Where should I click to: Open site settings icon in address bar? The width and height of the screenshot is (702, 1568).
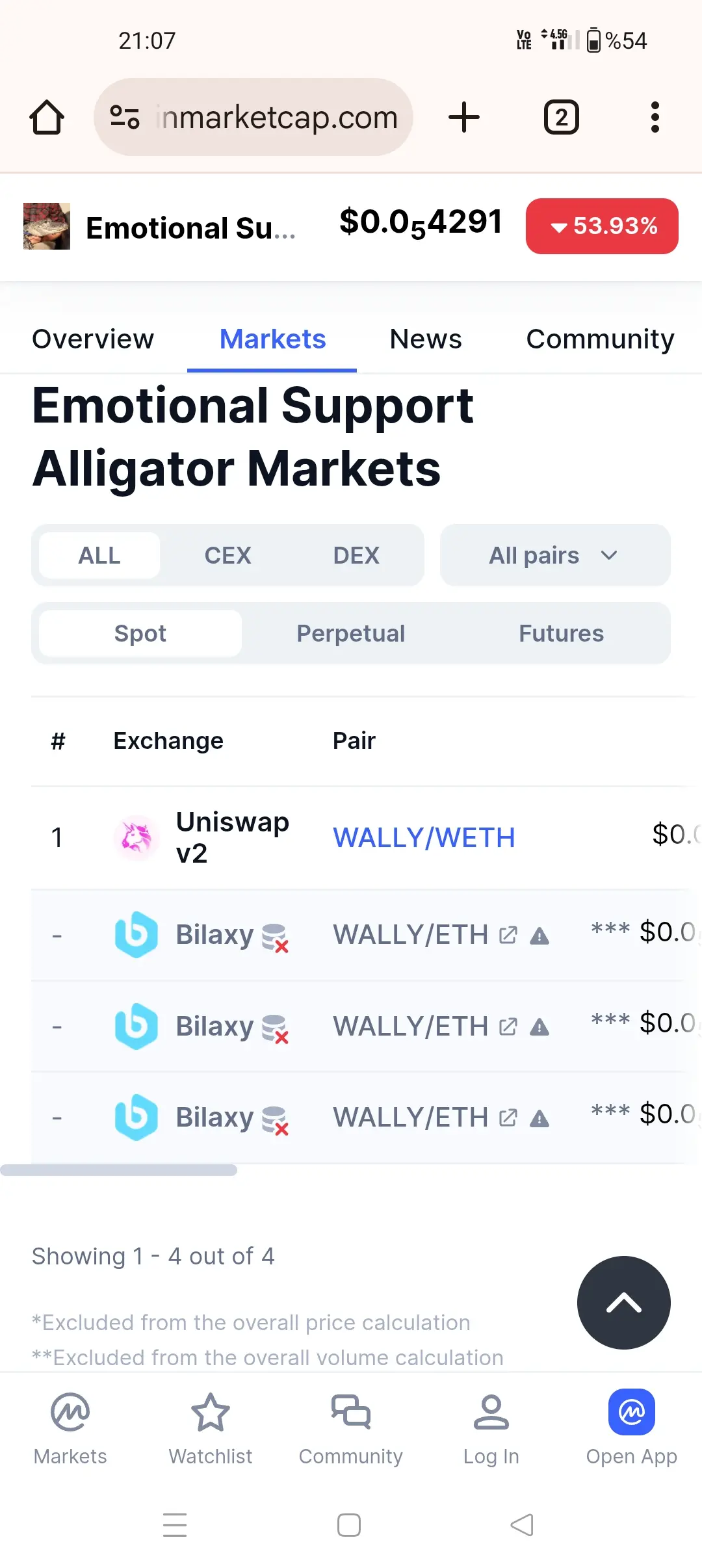pos(125,118)
